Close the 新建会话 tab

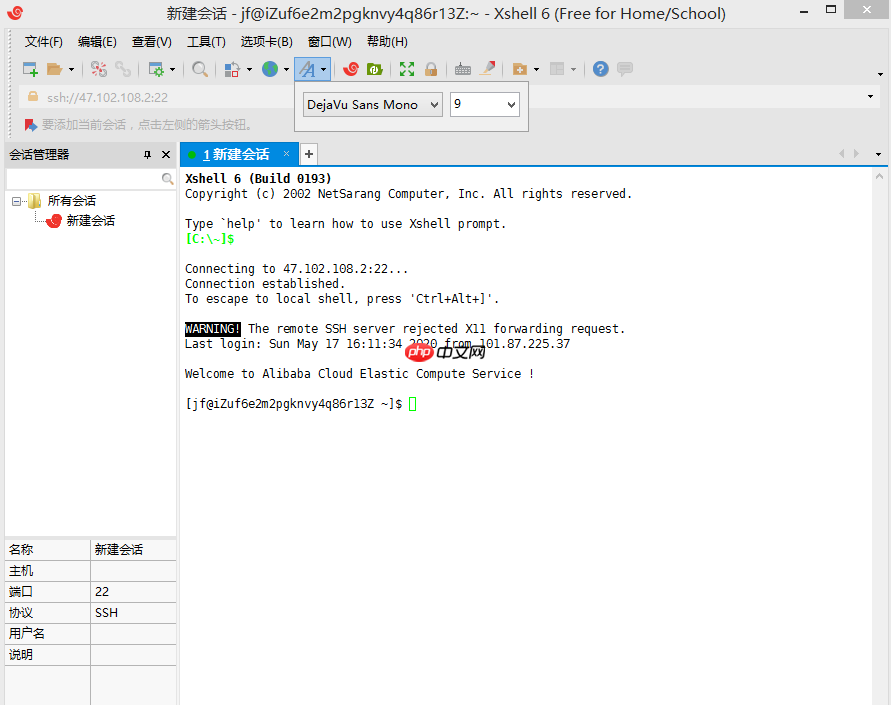click(286, 153)
